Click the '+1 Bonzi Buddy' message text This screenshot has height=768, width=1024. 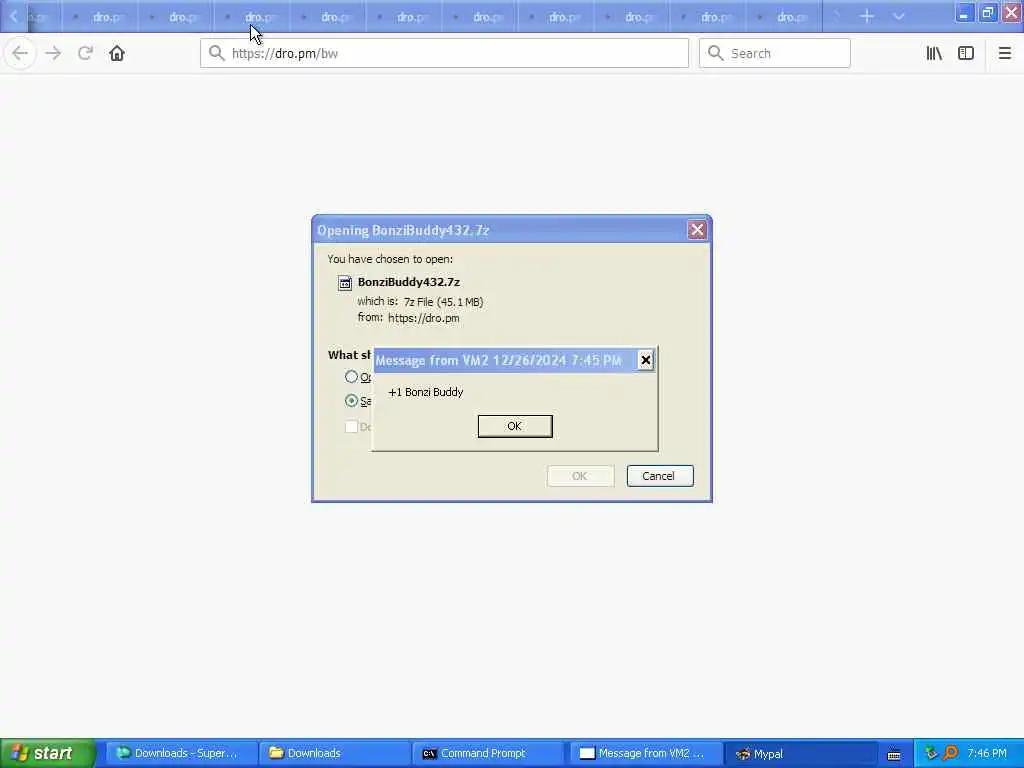(x=426, y=392)
